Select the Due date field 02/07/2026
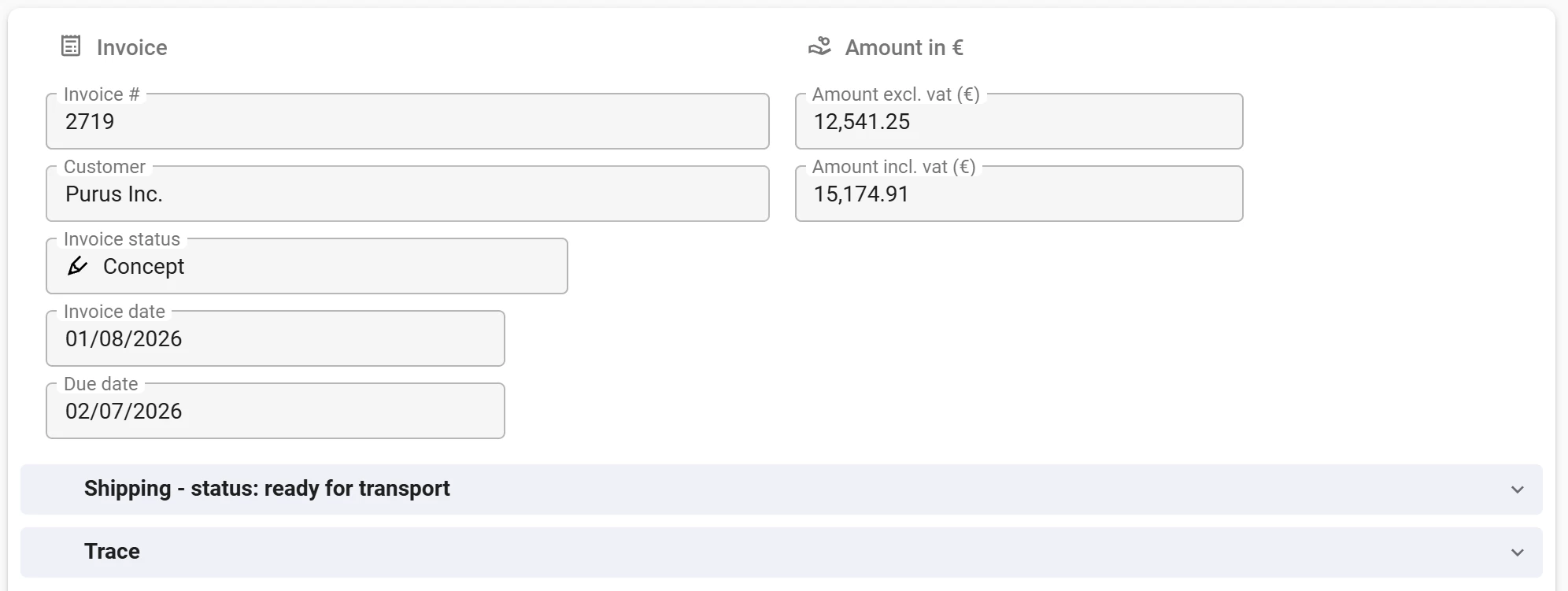Viewport: 1568px width, 591px height. [x=275, y=412]
